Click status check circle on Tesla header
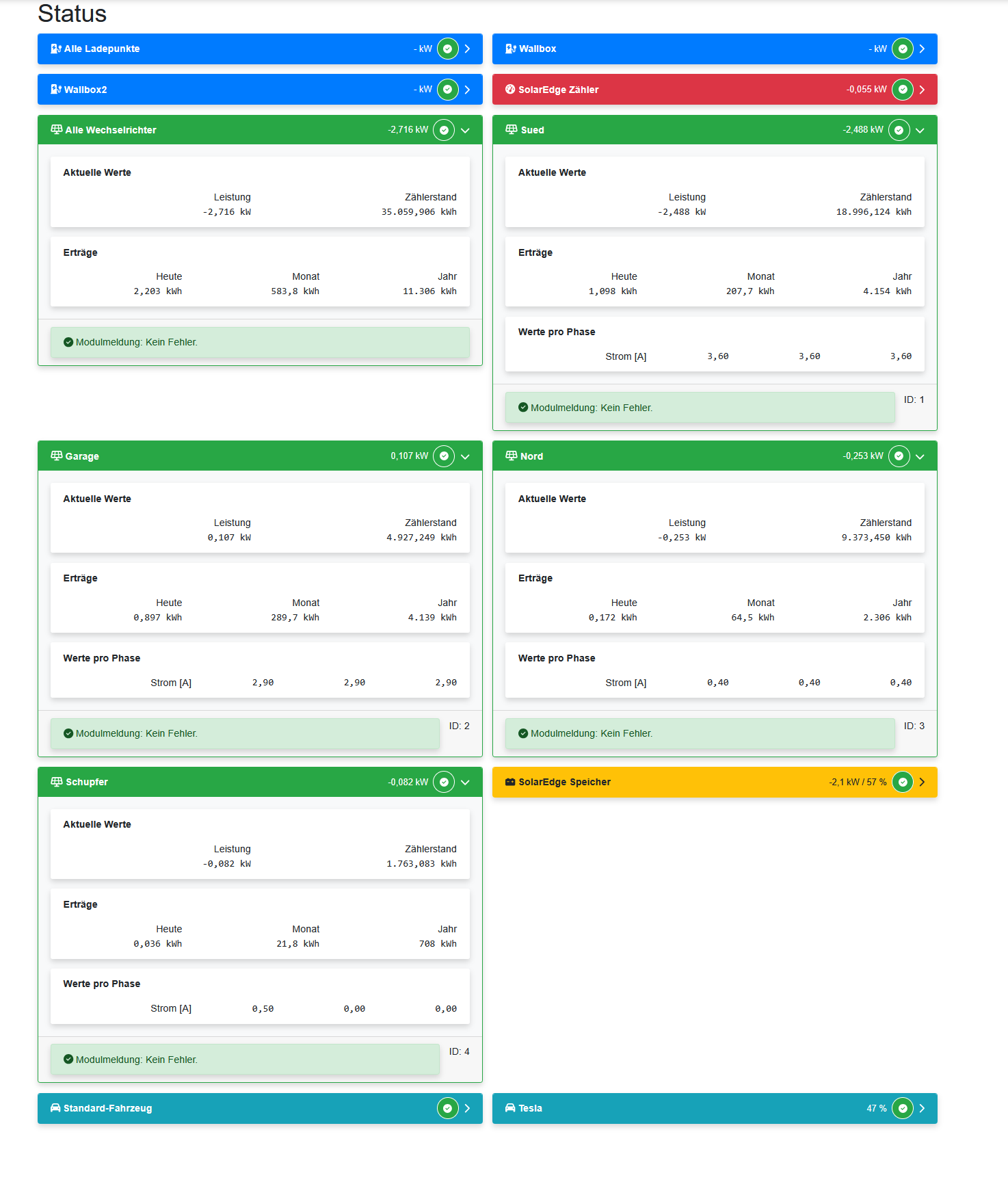Screen dimensions: 1008x1182 tap(903, 1108)
